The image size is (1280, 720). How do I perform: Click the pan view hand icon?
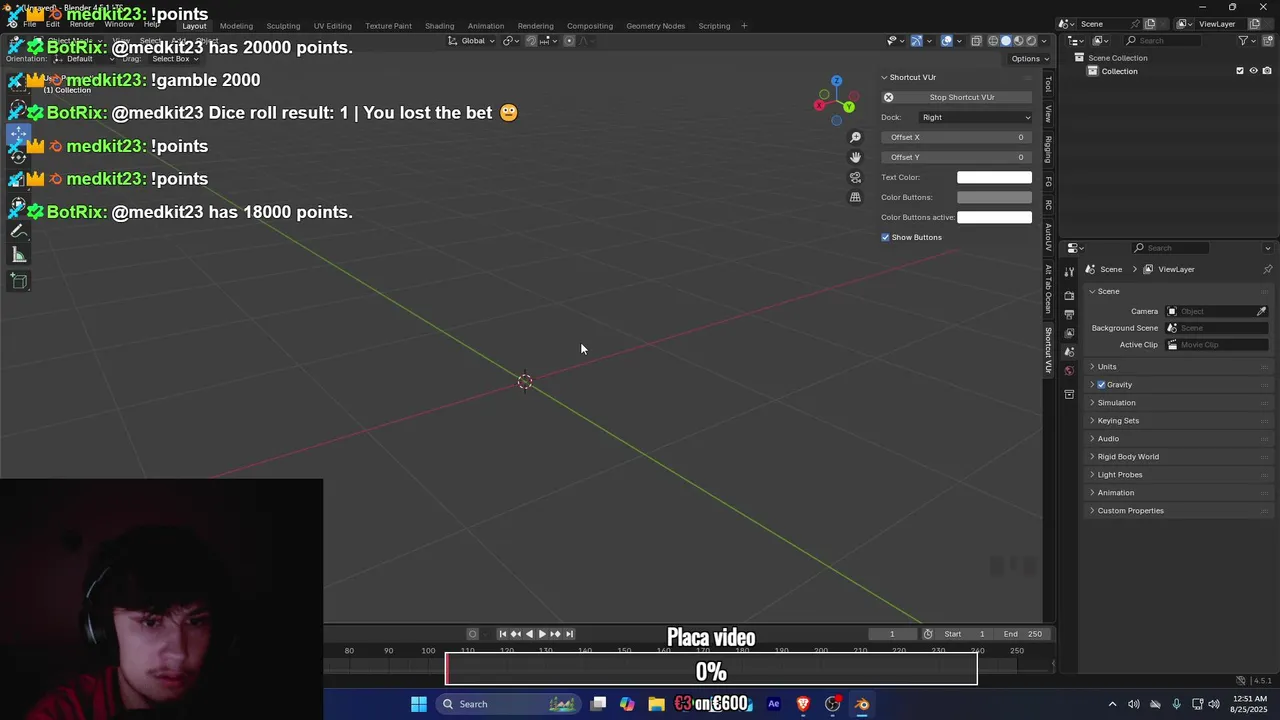pos(855,157)
